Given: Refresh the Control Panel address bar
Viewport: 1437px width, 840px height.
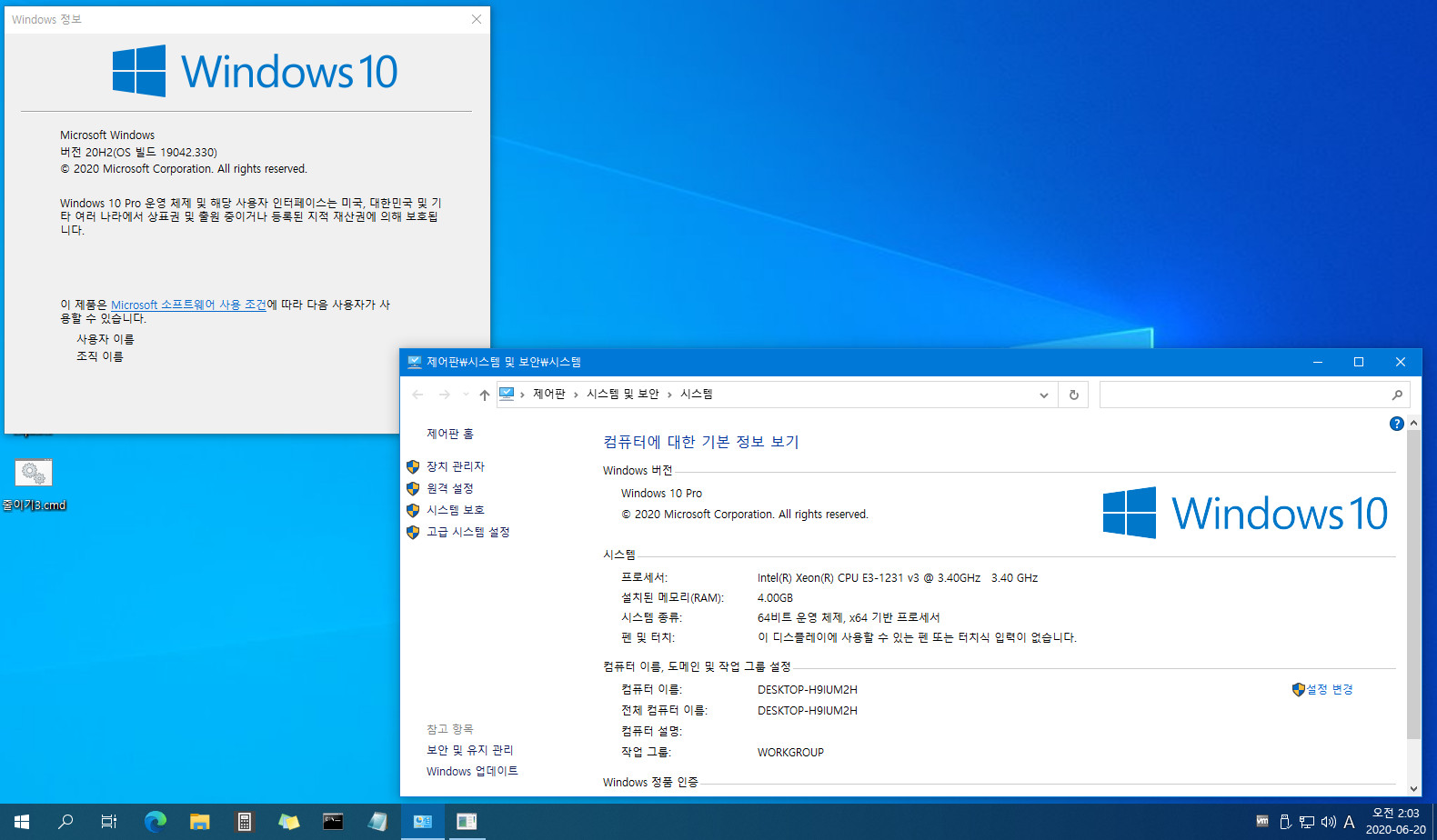Looking at the screenshot, I should click(x=1073, y=395).
